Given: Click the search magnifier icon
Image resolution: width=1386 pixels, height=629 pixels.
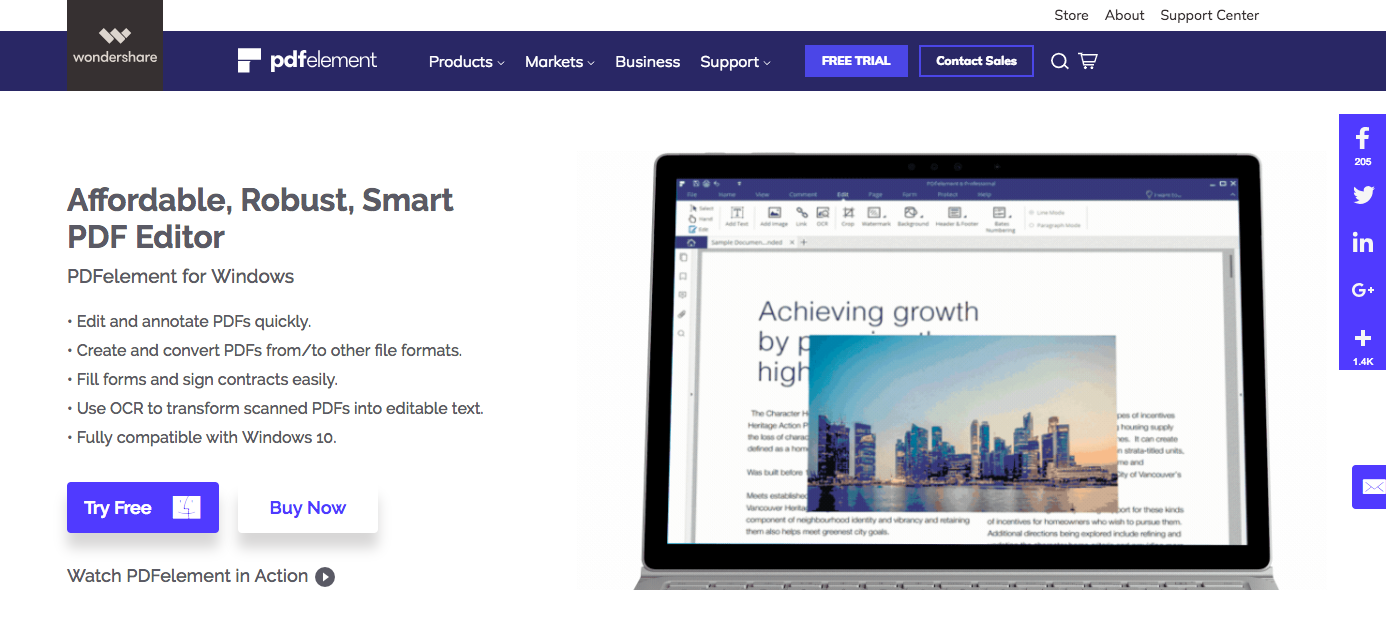Looking at the screenshot, I should [1059, 62].
